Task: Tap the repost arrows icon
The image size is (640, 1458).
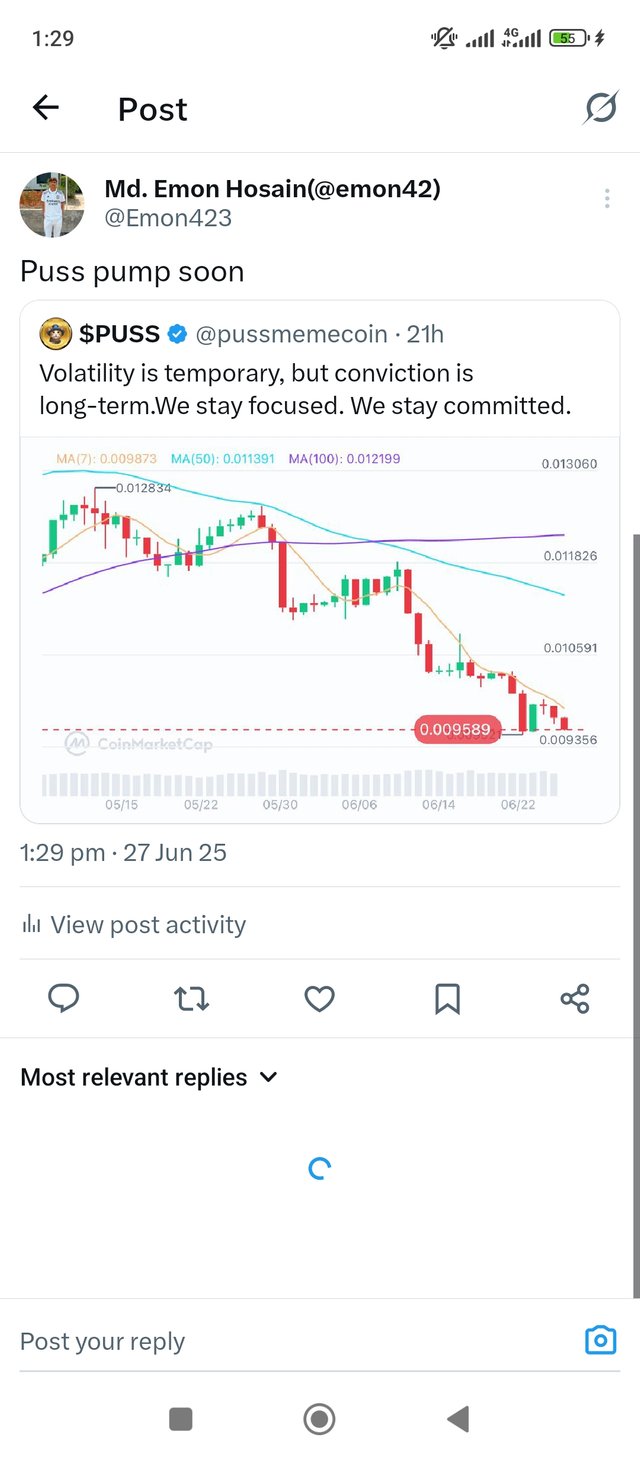Action: click(191, 998)
